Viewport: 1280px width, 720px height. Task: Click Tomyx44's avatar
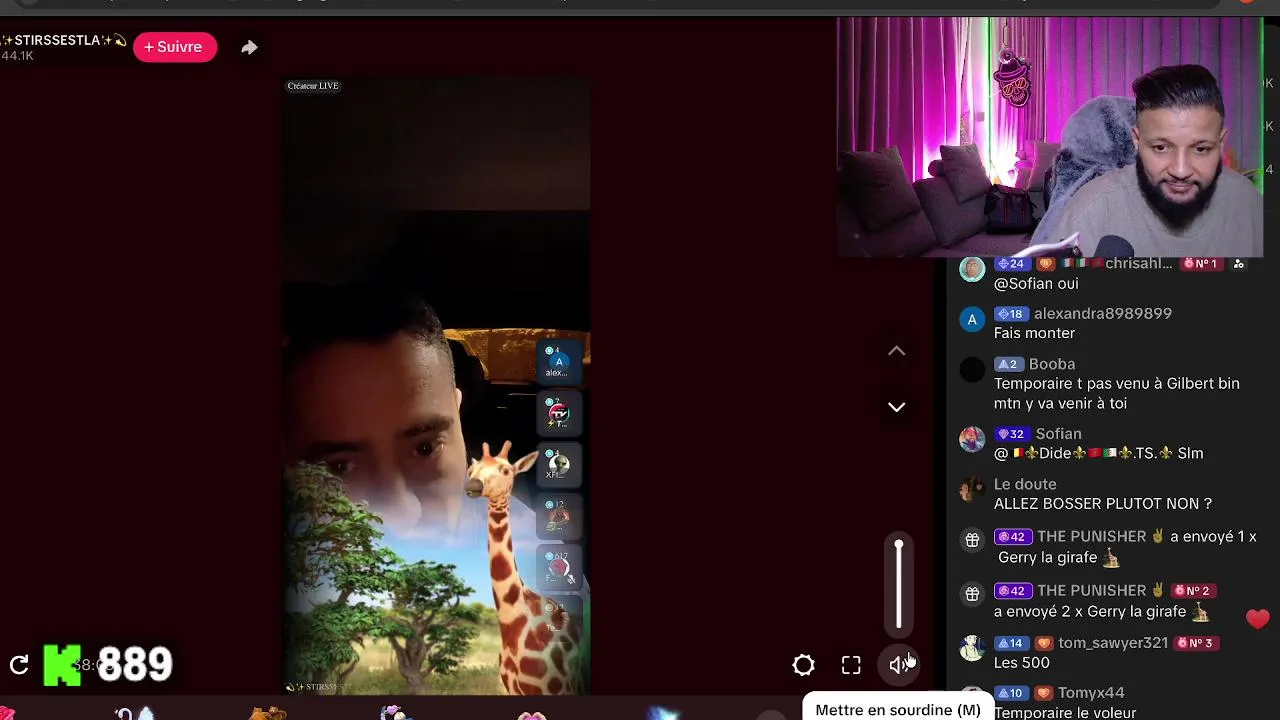[x=972, y=698]
